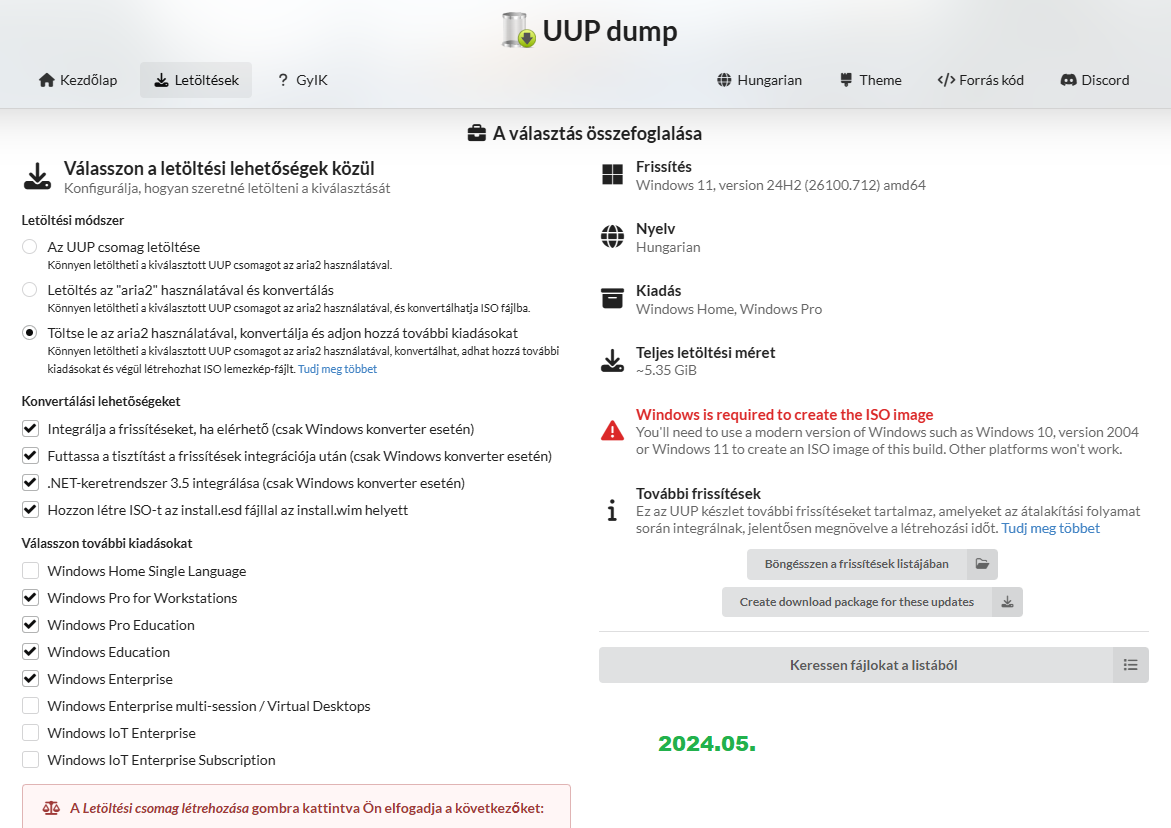The height and width of the screenshot is (828, 1171).
Task: Follow the Tudj meg többet link under További frissítések
Action: [1050, 528]
